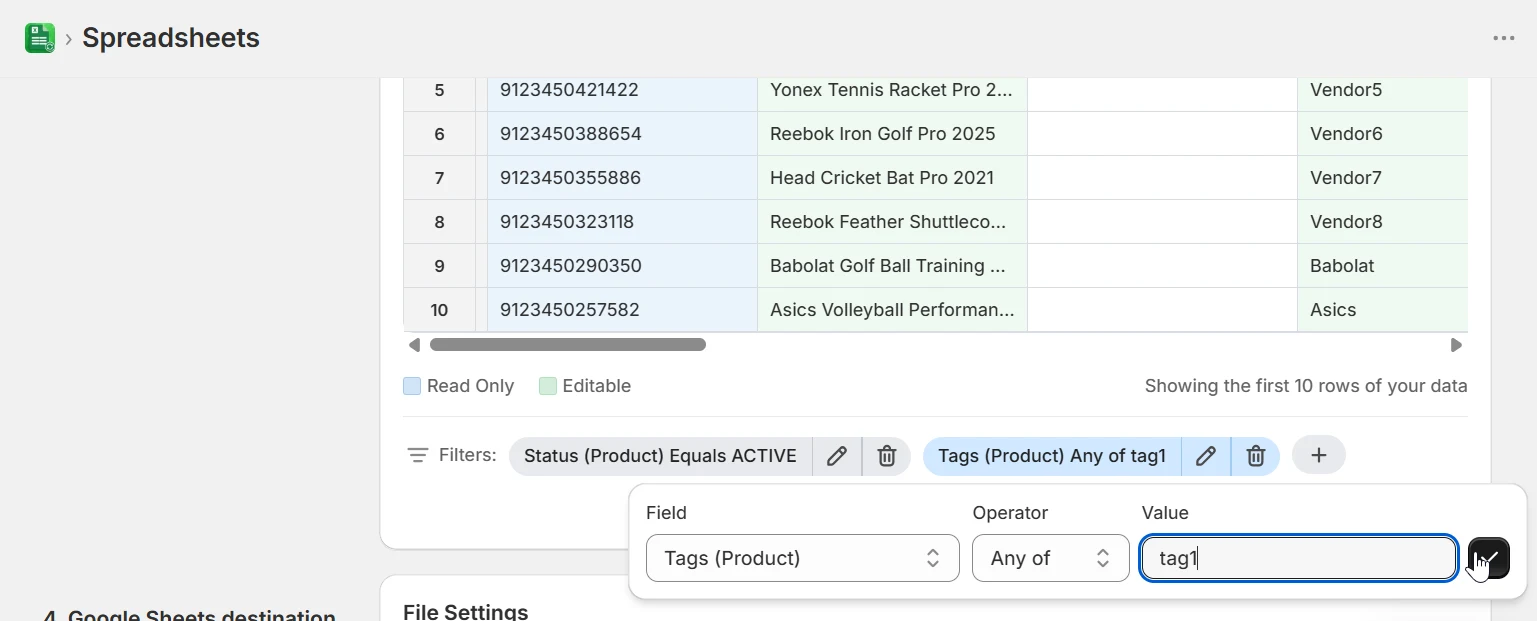Image resolution: width=1537 pixels, height=621 pixels.
Task: Click the File Settings heading
Action: tap(465, 611)
